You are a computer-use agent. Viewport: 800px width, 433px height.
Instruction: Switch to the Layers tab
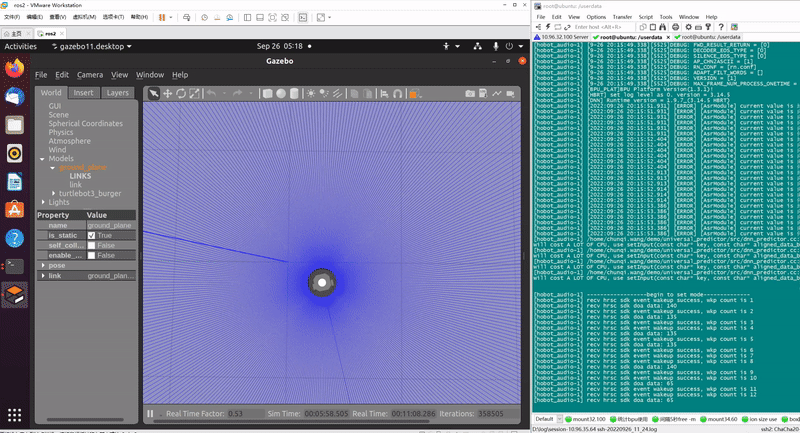(117, 93)
